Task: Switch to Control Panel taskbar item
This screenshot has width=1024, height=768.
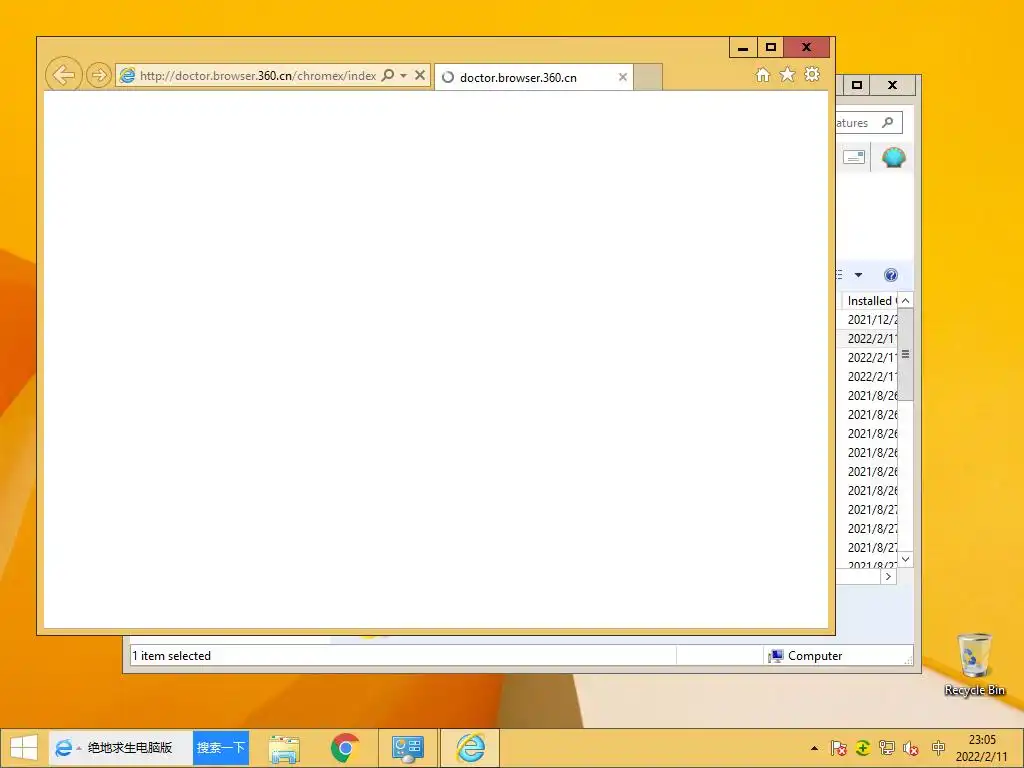Action: coord(408,748)
